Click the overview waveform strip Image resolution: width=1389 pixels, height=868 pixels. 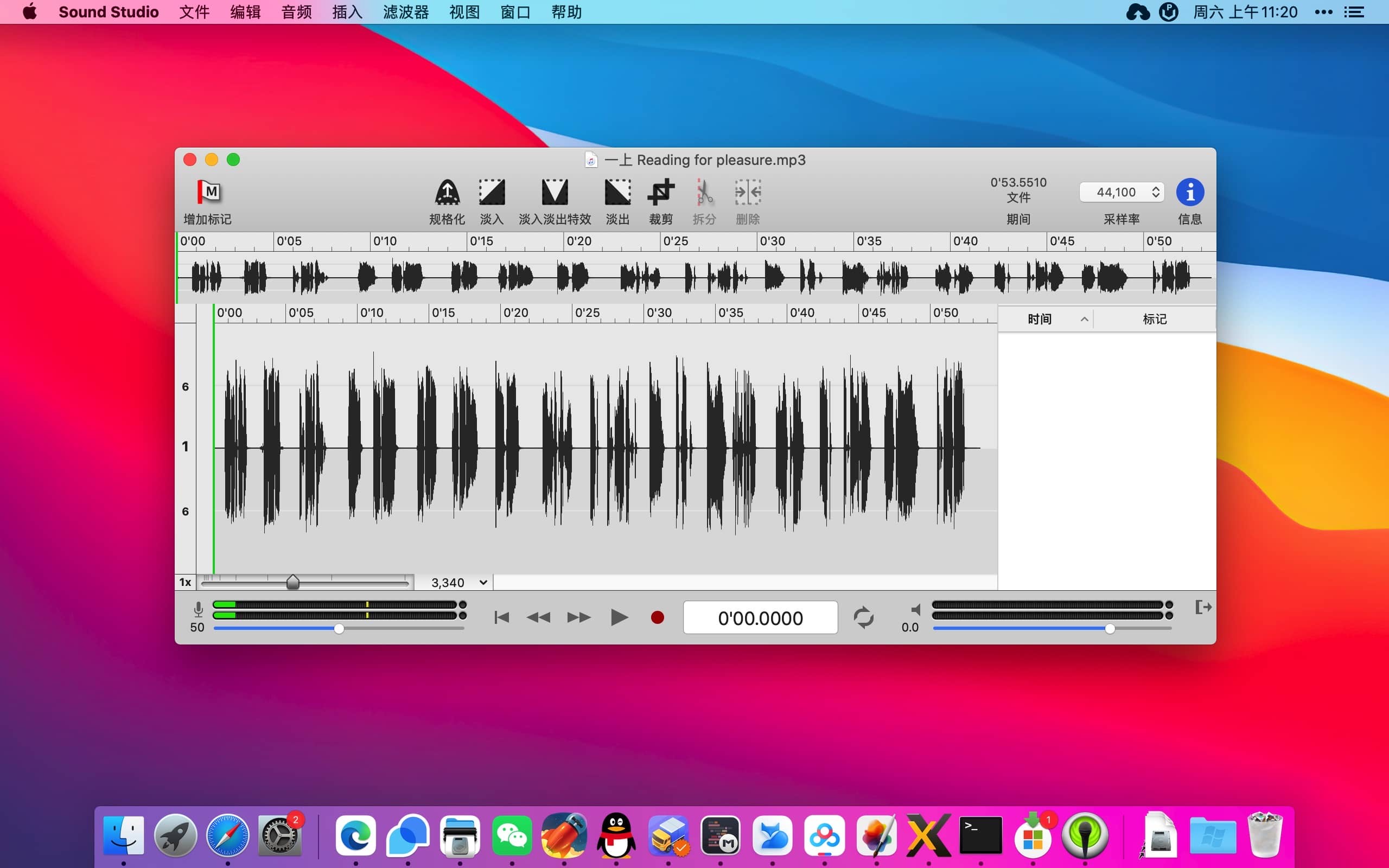tap(696, 277)
